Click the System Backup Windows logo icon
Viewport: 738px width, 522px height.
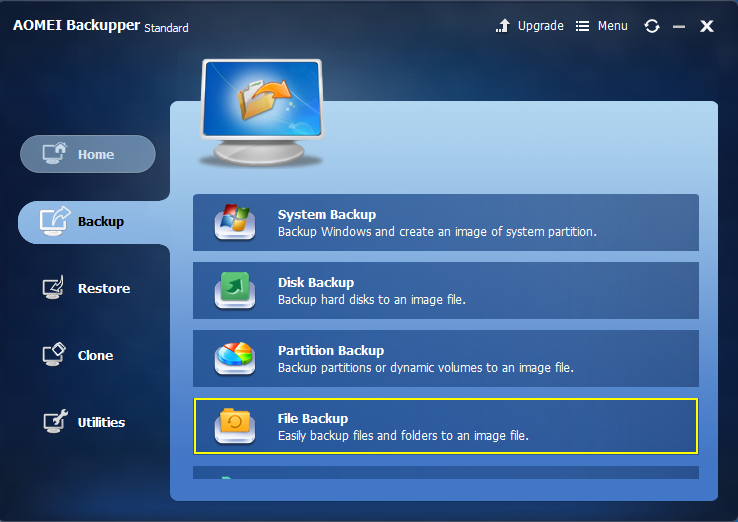click(x=235, y=222)
